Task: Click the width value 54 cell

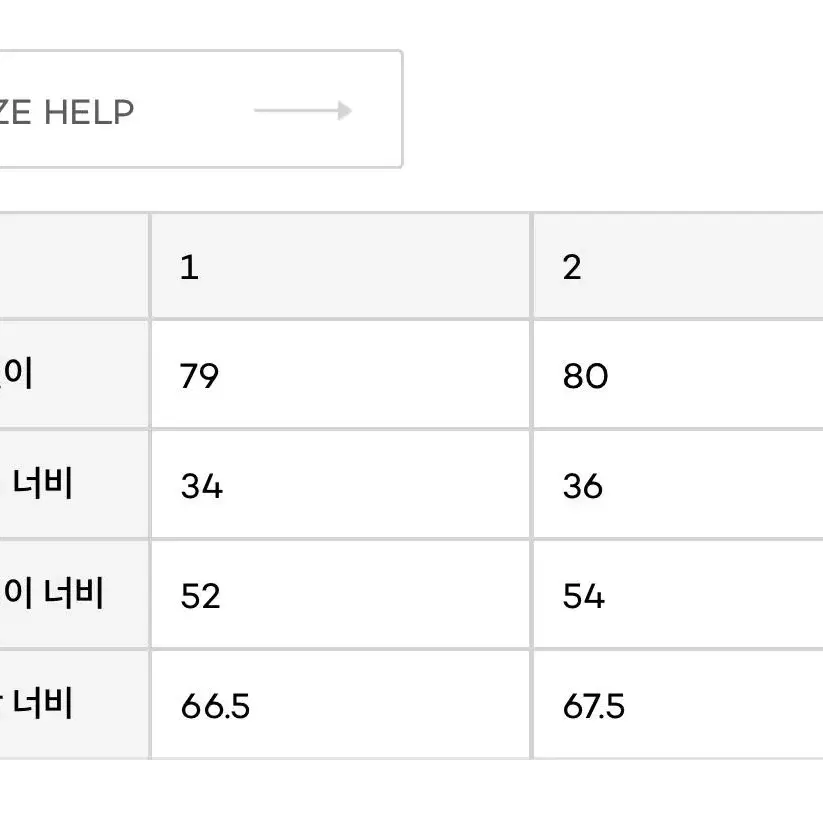Action: [678, 595]
